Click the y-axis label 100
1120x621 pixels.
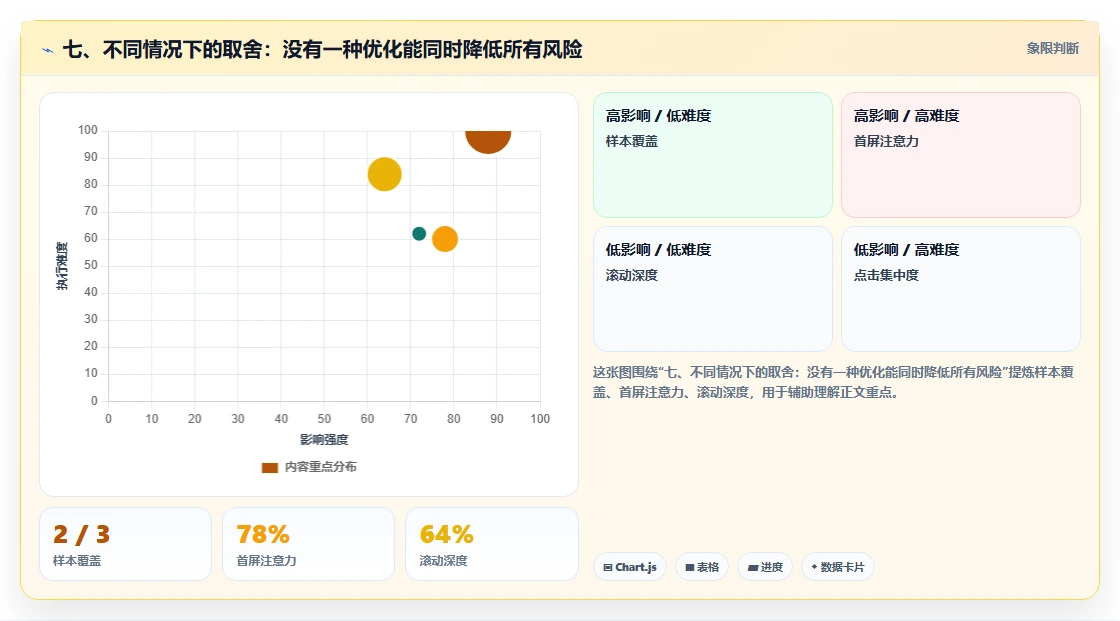pos(88,130)
